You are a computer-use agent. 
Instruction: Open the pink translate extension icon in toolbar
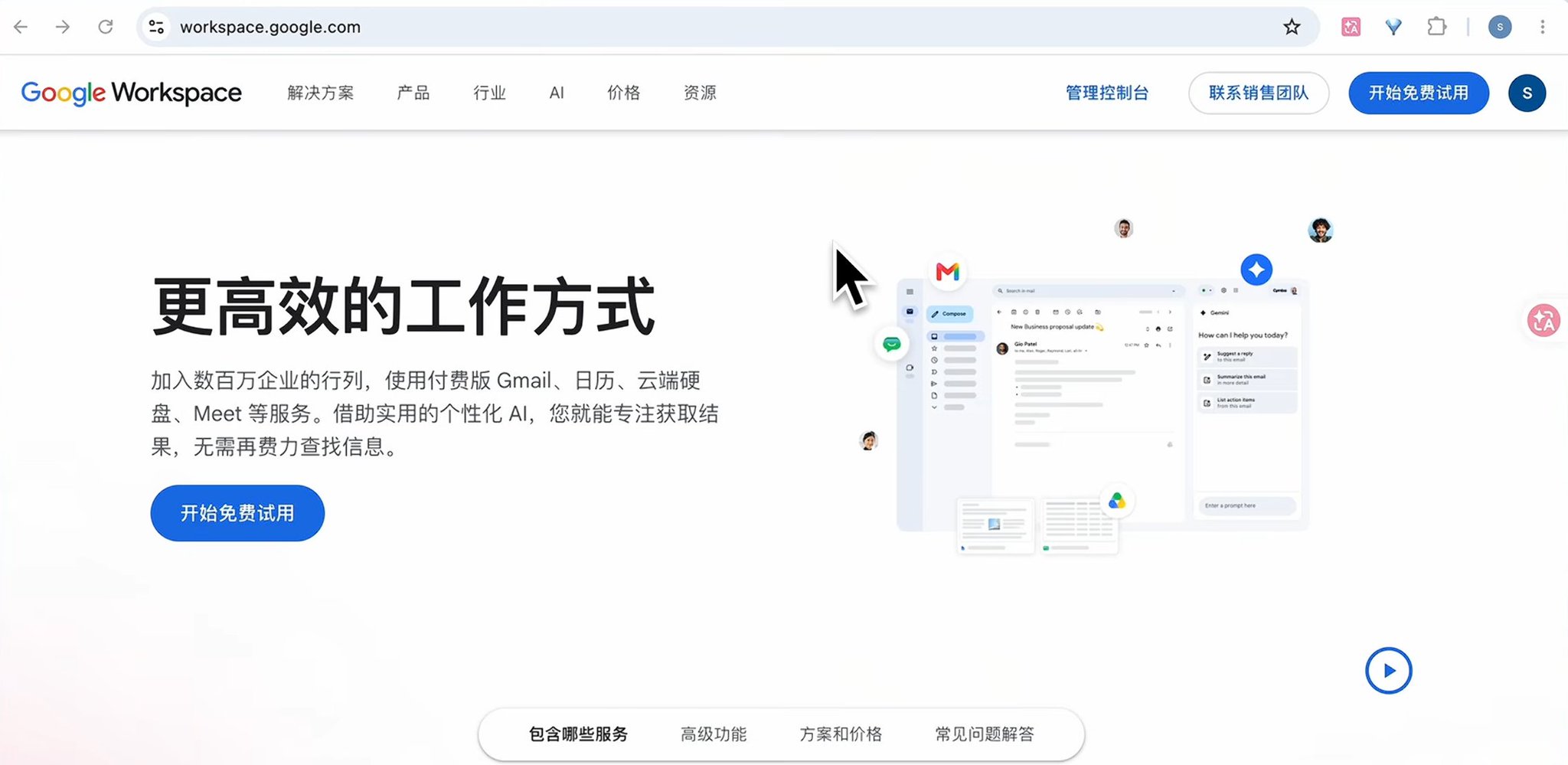click(x=1351, y=27)
